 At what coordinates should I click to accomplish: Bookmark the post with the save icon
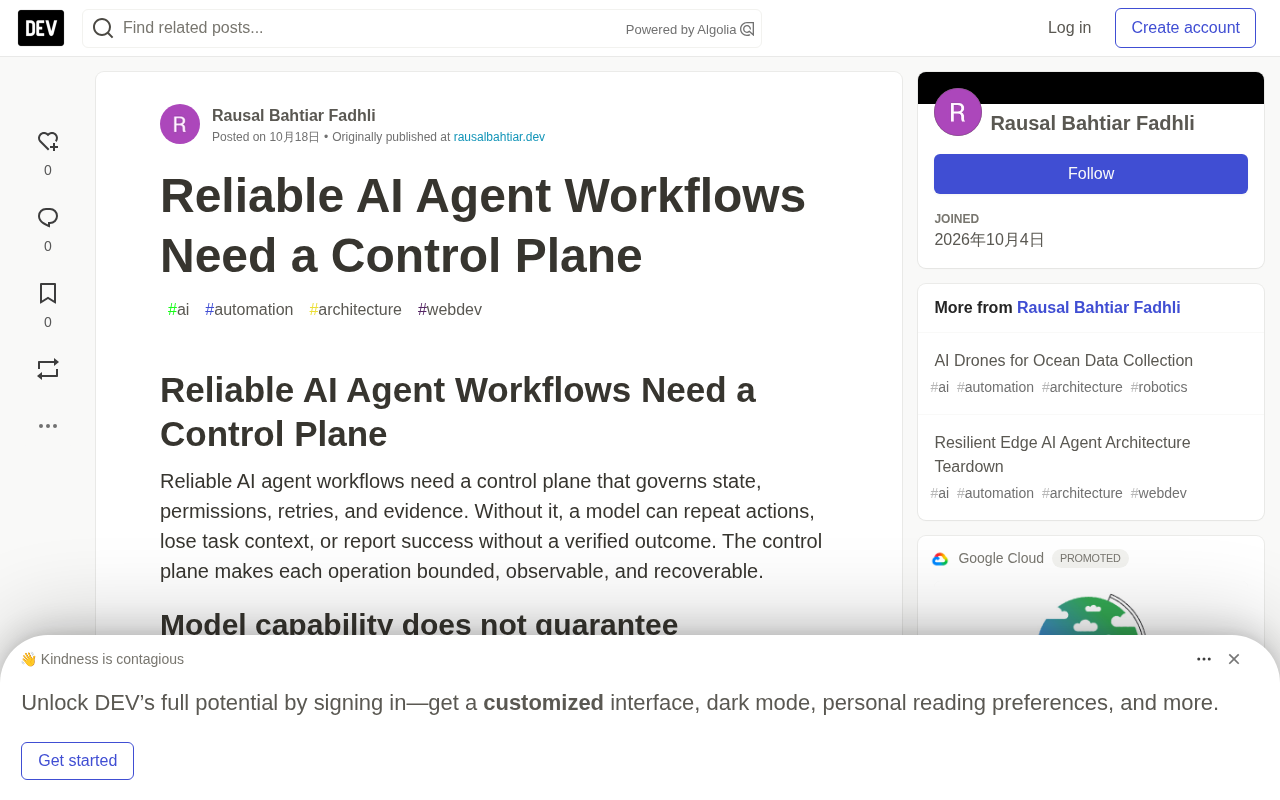tap(48, 293)
